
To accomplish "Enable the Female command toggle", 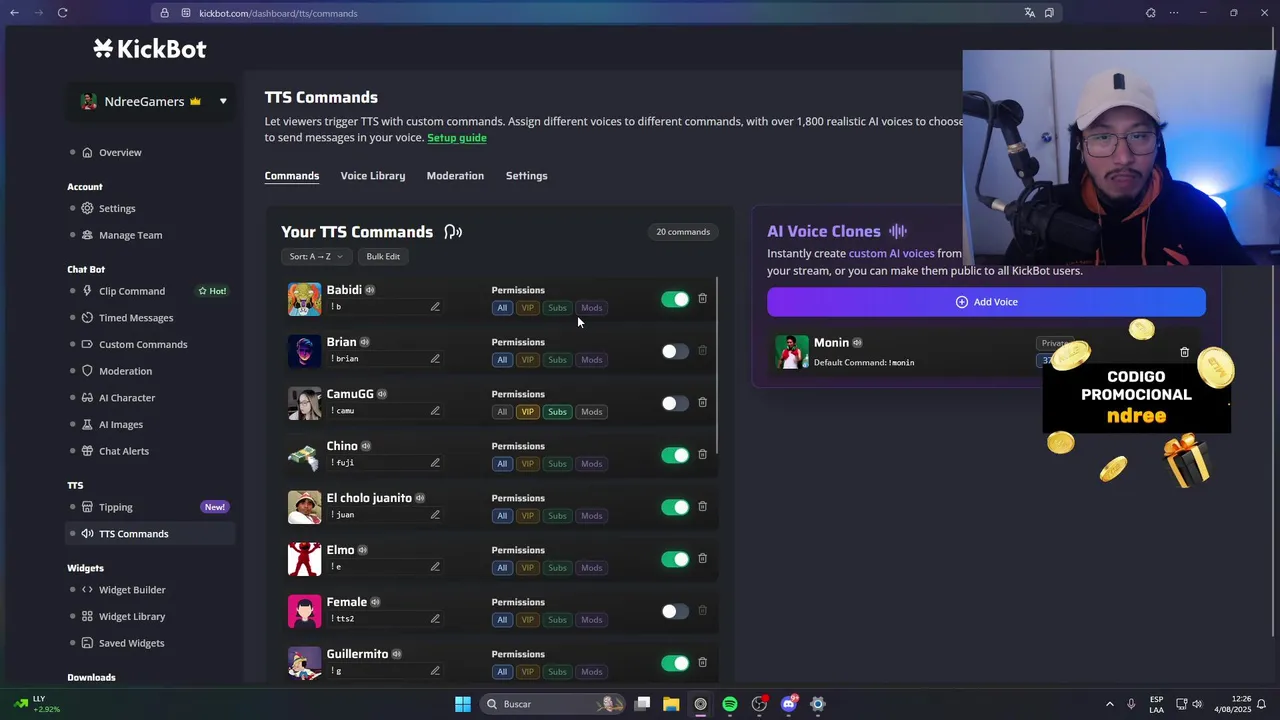I will point(675,611).
